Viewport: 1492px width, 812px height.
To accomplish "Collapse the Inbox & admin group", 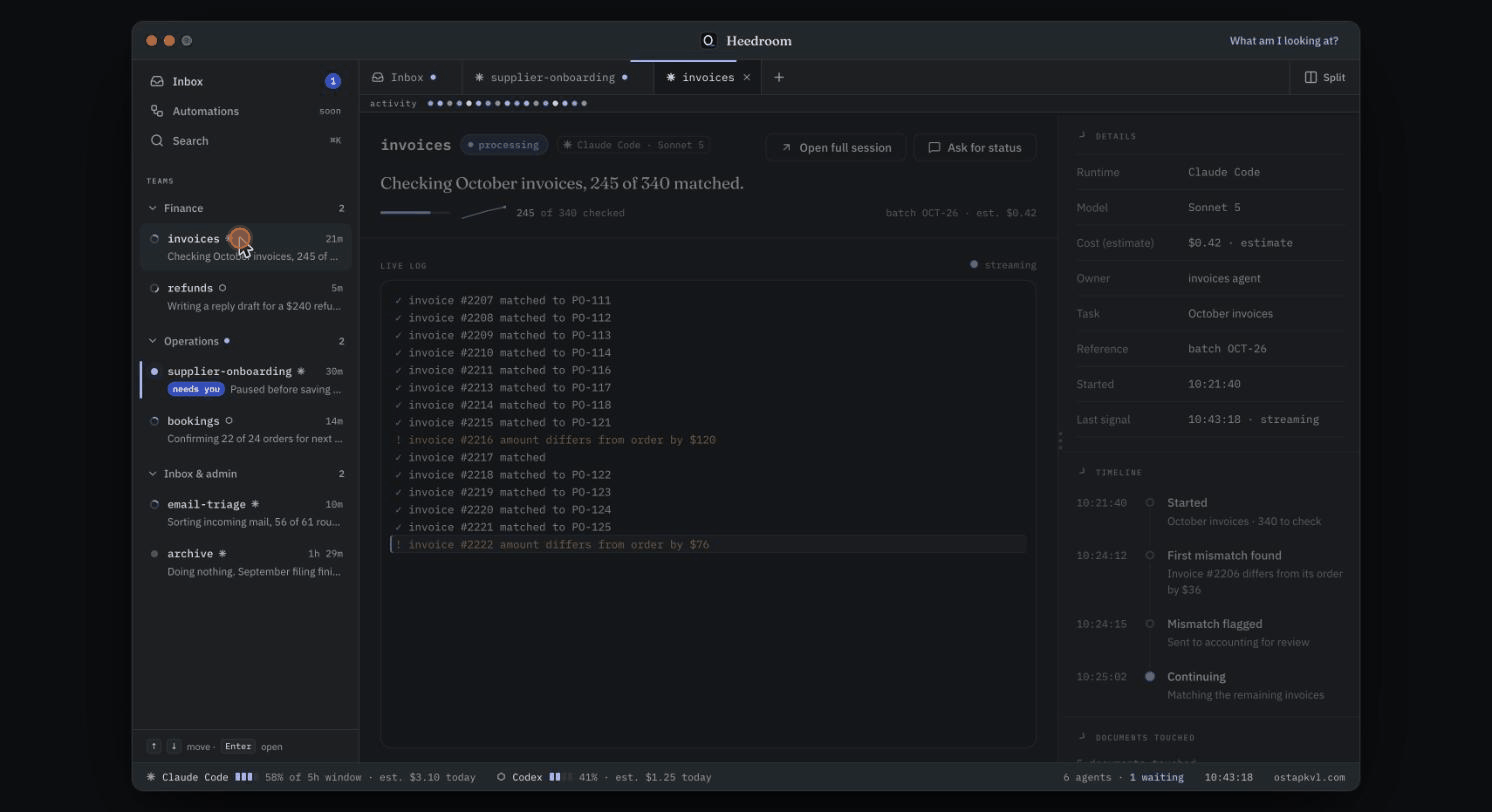I will [245, 474].
